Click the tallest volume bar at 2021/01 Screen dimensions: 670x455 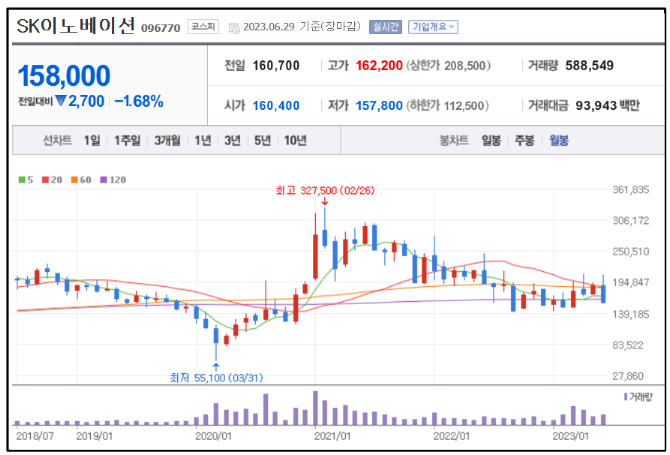[x=315, y=408]
